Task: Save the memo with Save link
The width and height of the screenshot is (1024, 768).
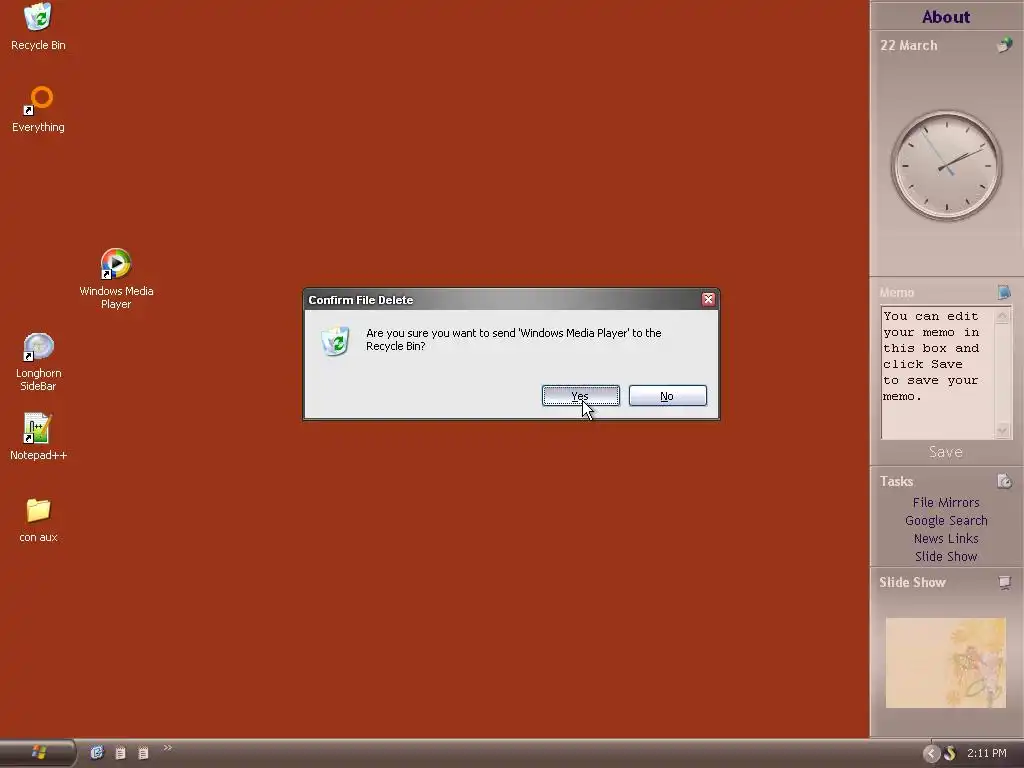Action: pos(946,452)
